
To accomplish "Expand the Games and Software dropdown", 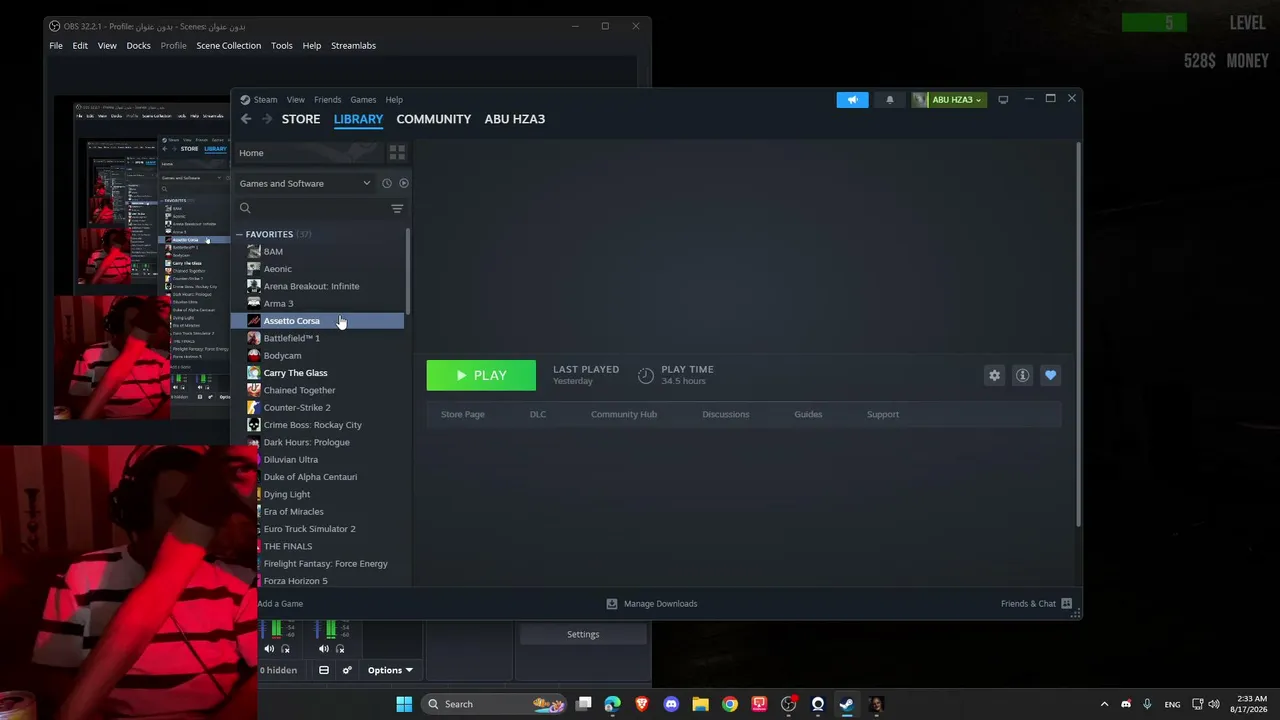I will [305, 183].
